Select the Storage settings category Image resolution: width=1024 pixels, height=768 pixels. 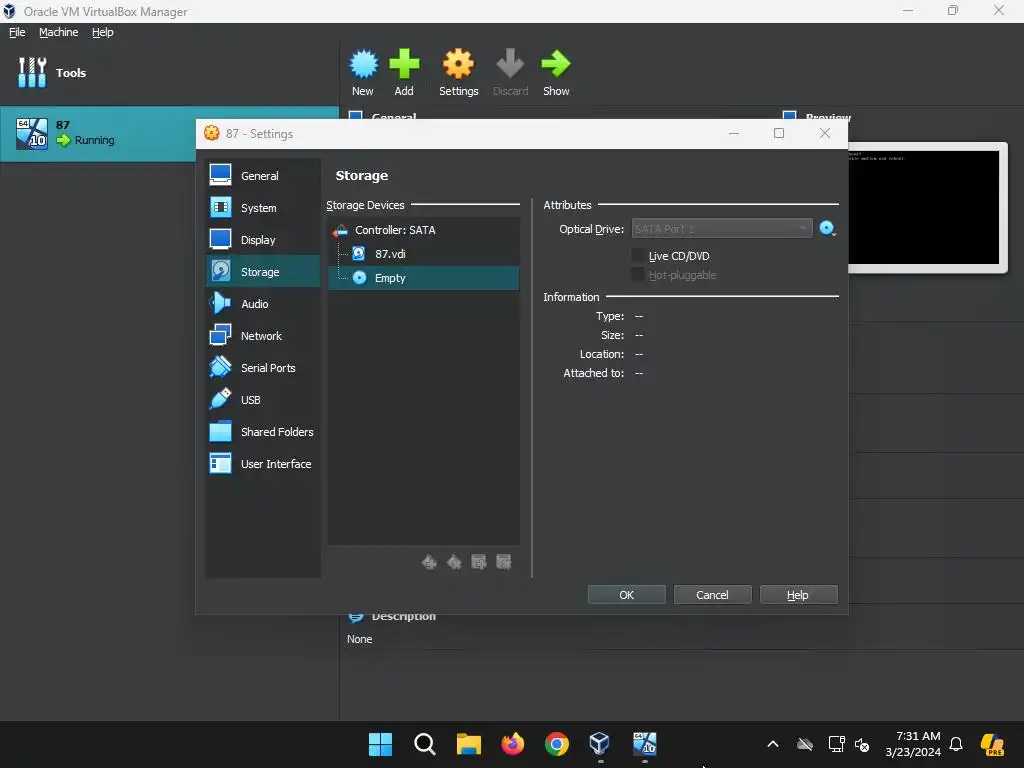click(x=263, y=272)
